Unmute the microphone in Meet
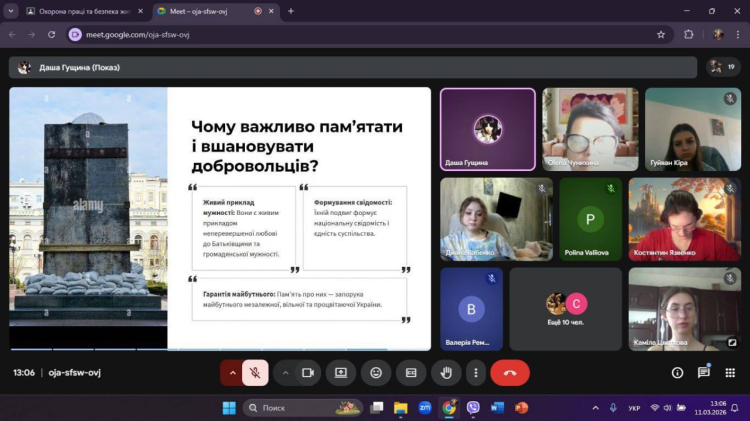The image size is (750, 421). [x=255, y=373]
